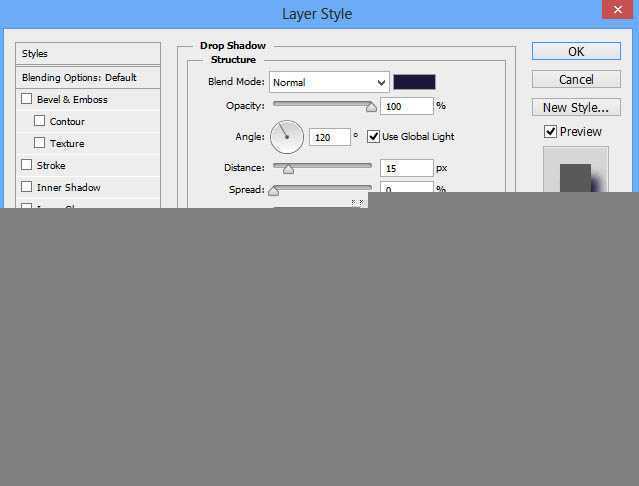The height and width of the screenshot is (486, 639).
Task: Open the drop shadow color swatch
Action: pos(414,82)
